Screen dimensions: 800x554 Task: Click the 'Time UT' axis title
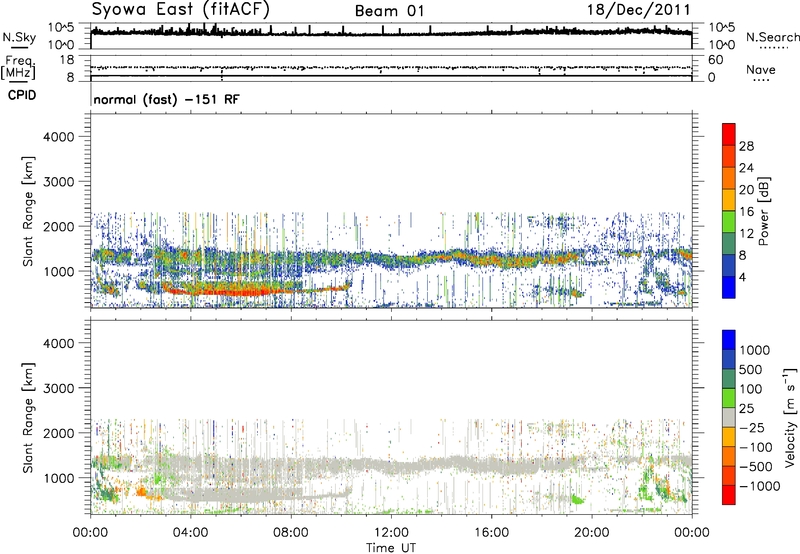[391, 548]
